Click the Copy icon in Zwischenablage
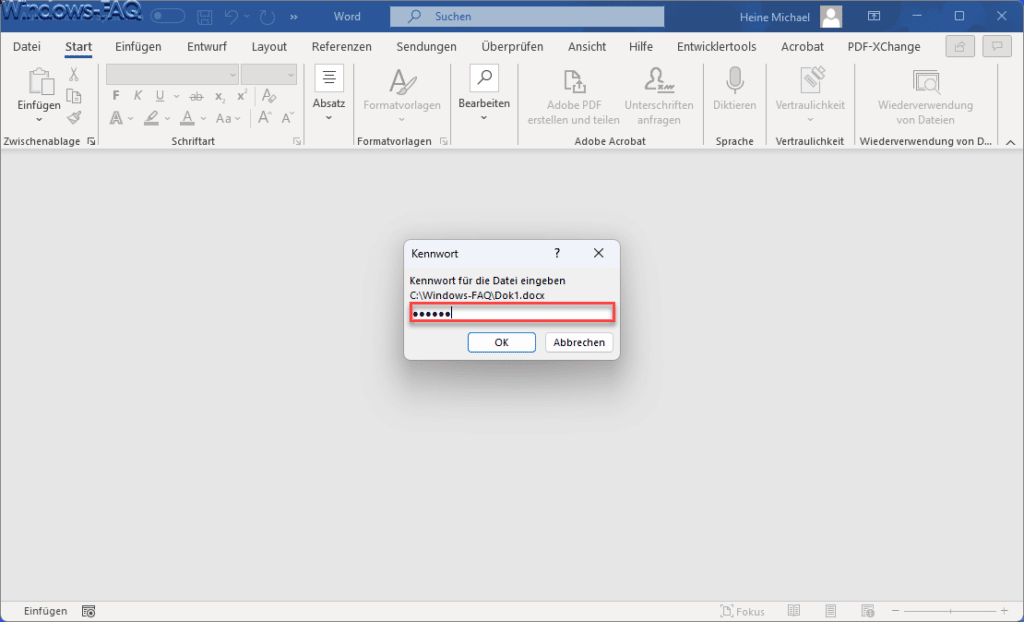 pos(74,96)
